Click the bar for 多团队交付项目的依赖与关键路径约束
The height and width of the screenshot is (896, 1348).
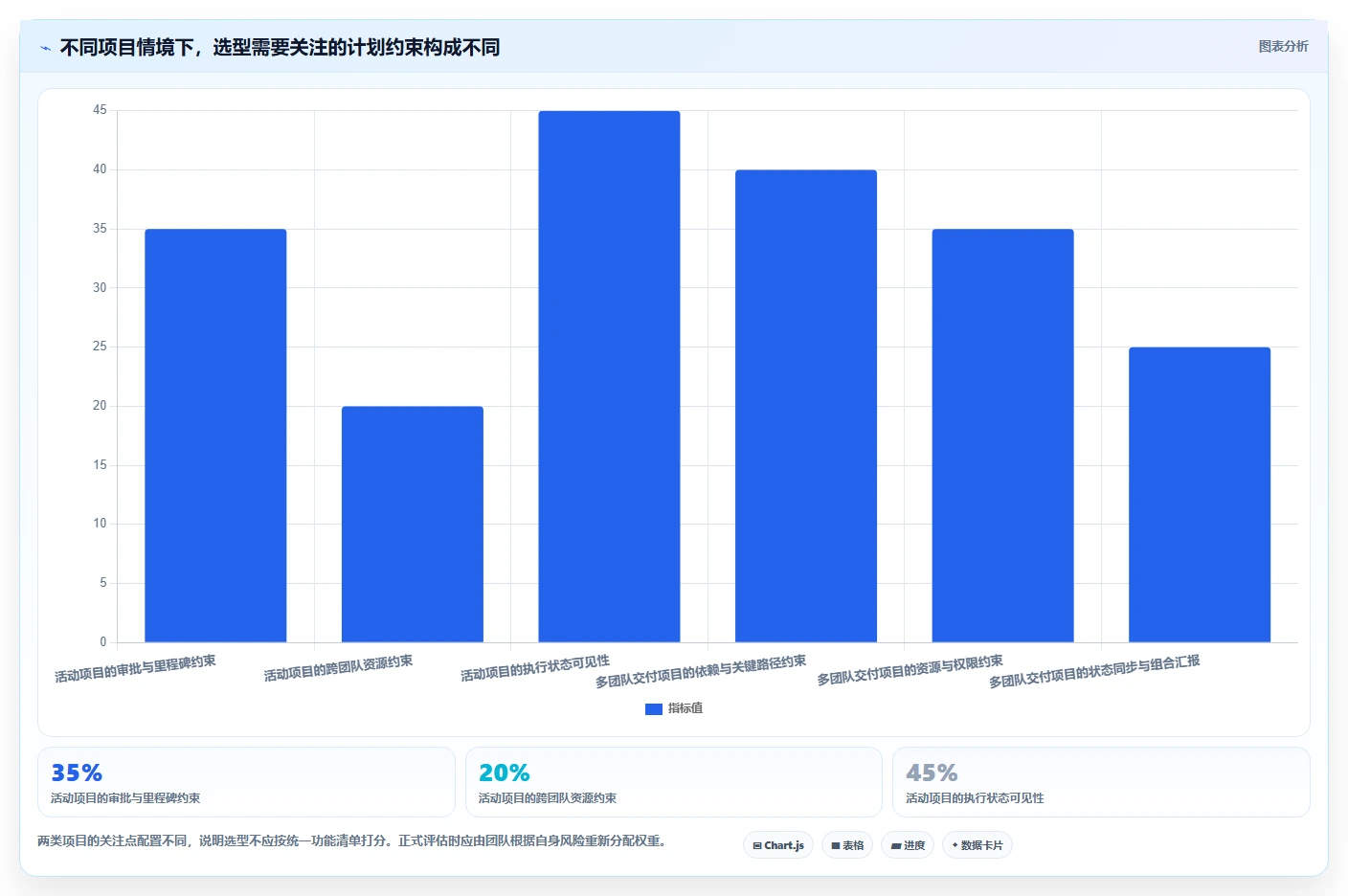pyautogui.click(x=806, y=406)
